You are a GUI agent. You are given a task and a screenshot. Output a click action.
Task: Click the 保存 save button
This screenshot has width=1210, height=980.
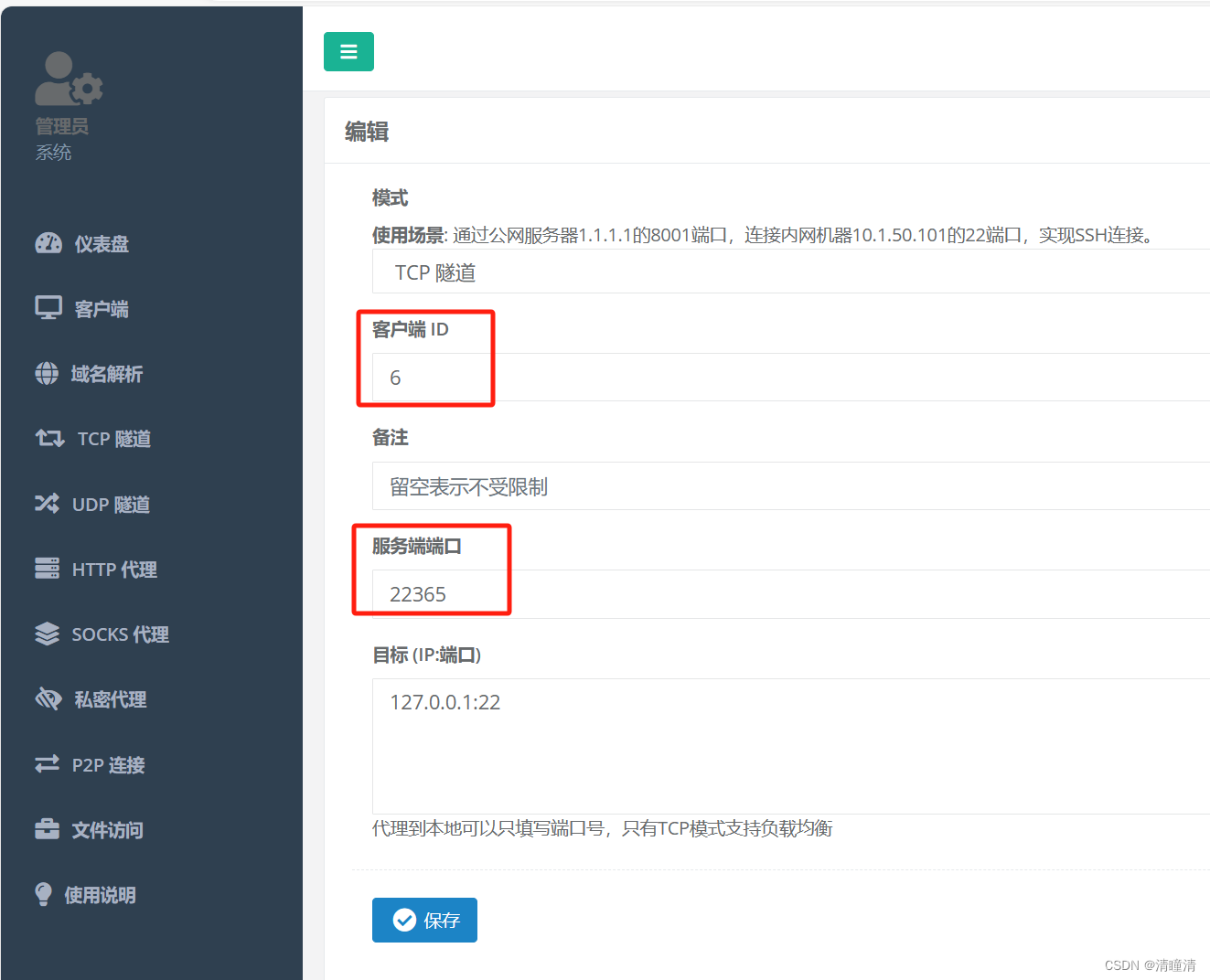424,920
